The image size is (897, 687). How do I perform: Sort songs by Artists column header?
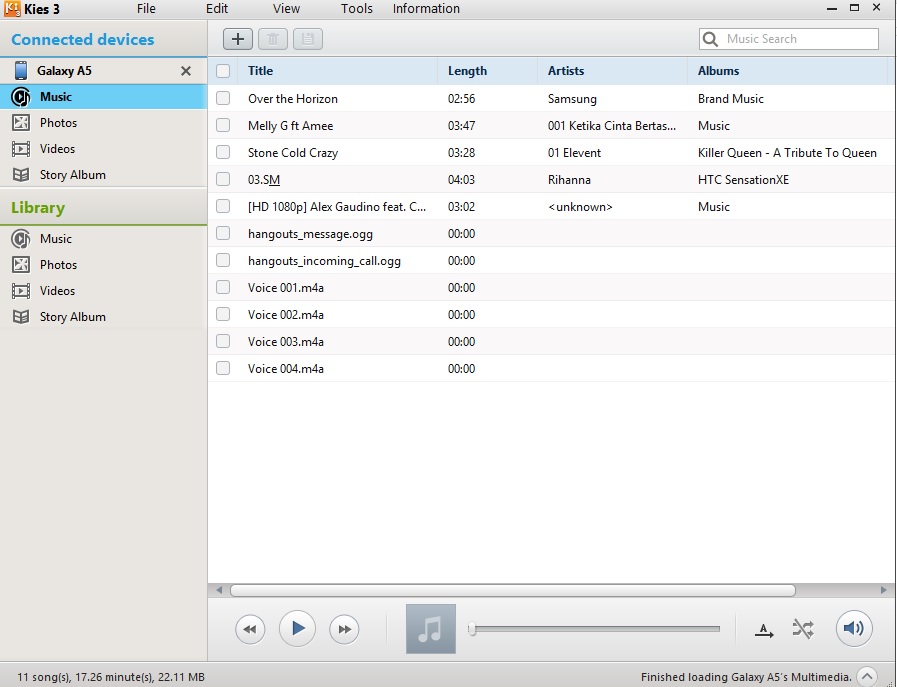pos(566,71)
